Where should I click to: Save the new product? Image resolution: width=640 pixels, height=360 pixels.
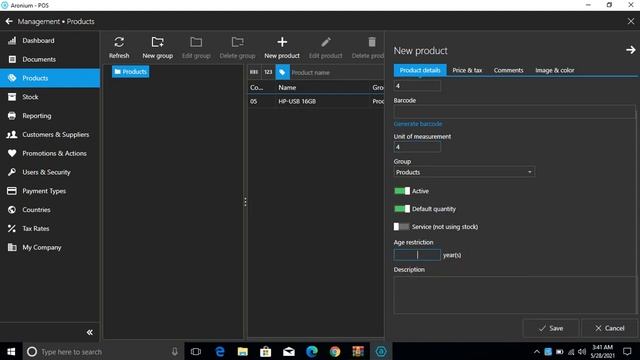click(x=551, y=328)
